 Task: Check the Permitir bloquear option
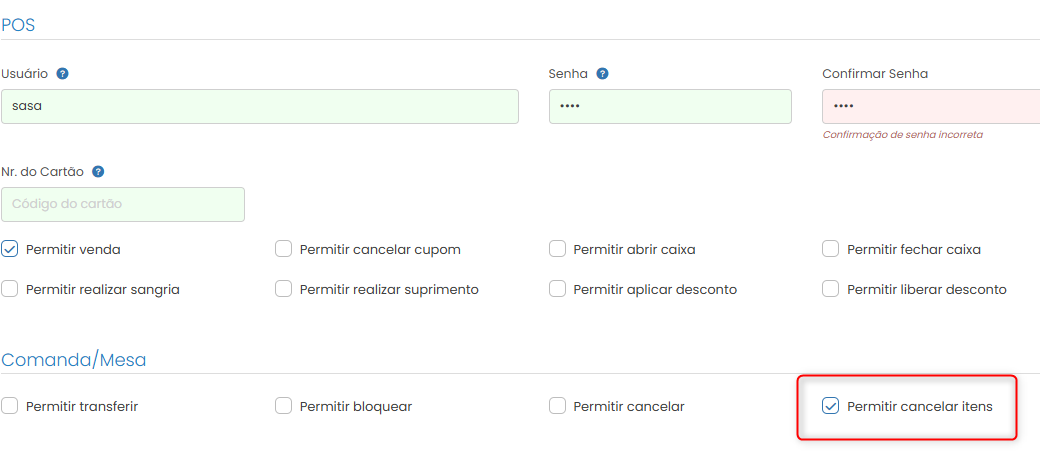[x=284, y=406]
